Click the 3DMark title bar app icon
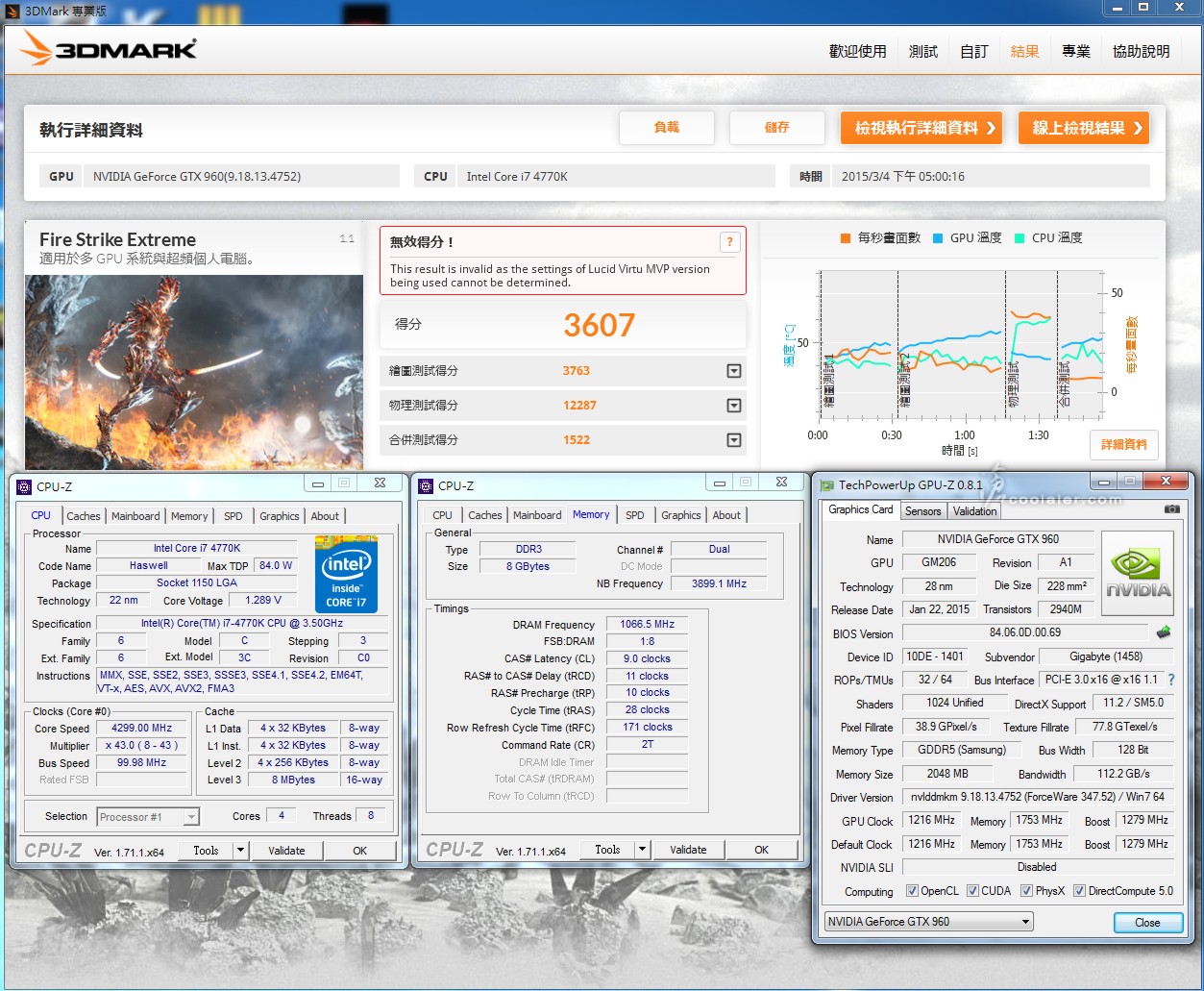 pos(12,11)
